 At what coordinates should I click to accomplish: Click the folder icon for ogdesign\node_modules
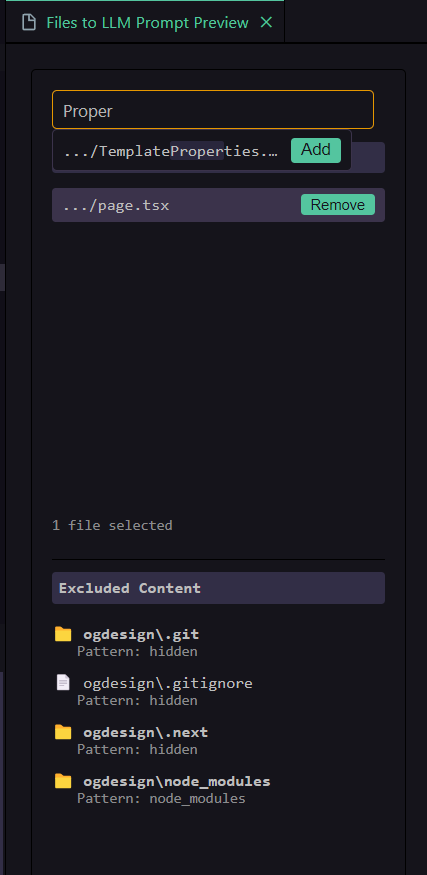point(63,781)
